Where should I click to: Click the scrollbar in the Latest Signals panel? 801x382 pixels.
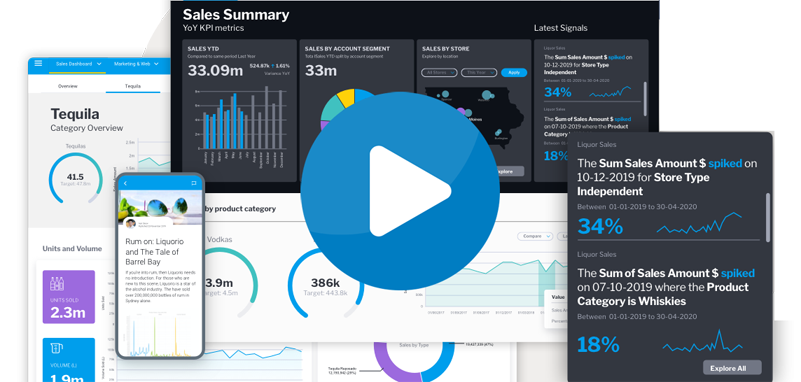pyautogui.click(x=645, y=98)
